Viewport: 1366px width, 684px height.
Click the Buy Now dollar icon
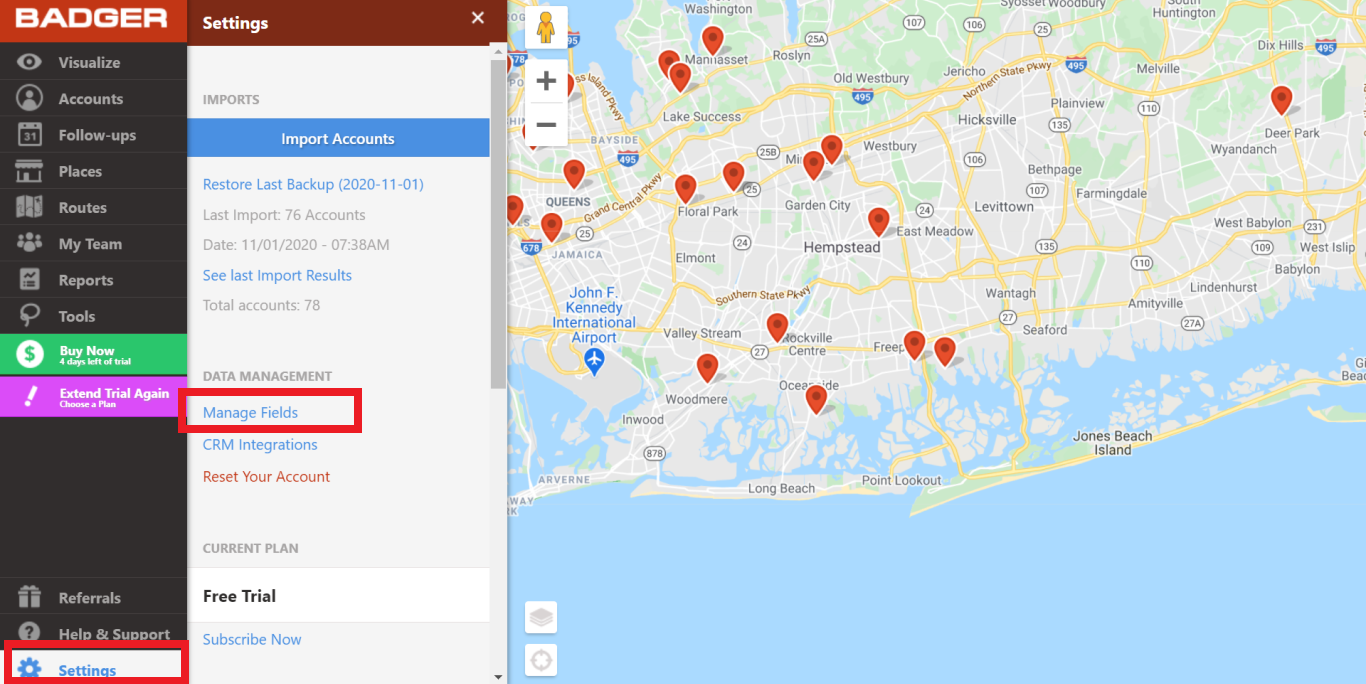coord(30,353)
